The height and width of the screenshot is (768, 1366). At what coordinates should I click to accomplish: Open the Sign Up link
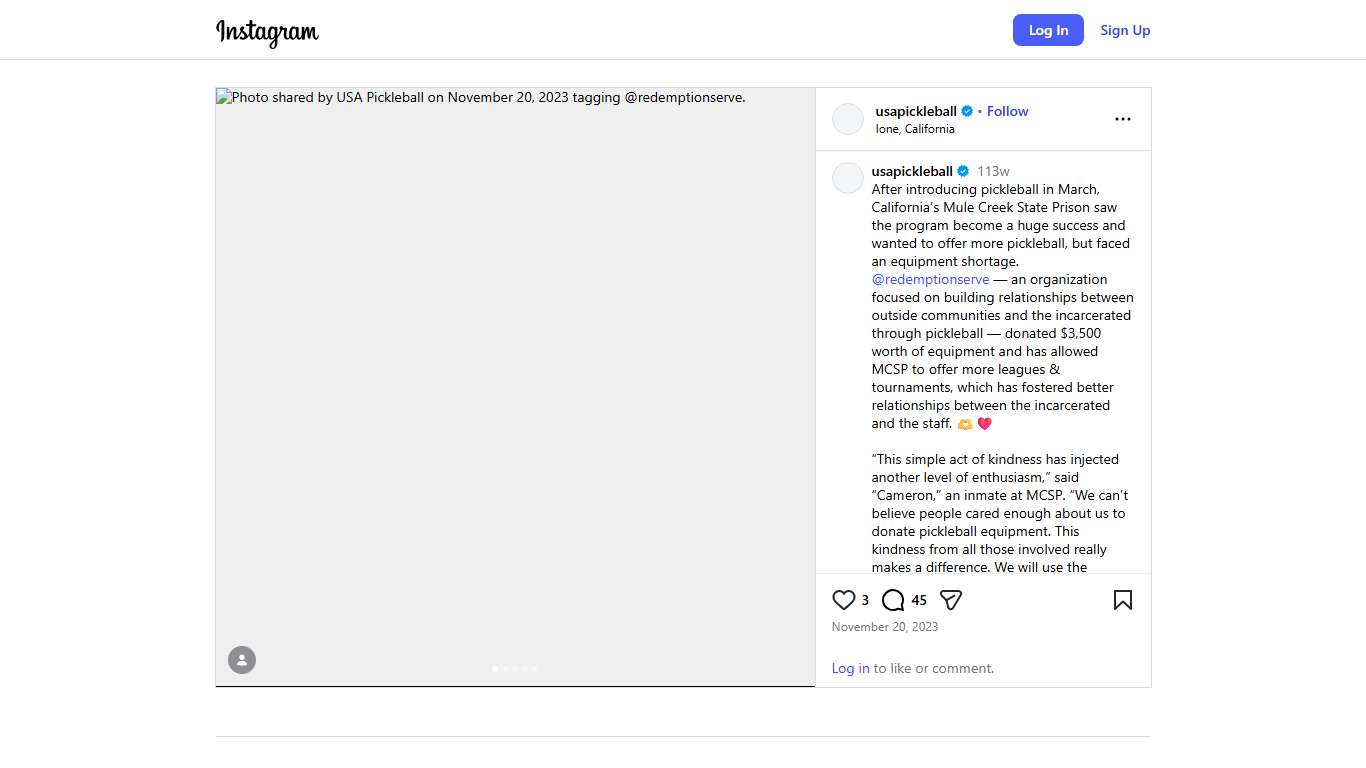point(1125,30)
